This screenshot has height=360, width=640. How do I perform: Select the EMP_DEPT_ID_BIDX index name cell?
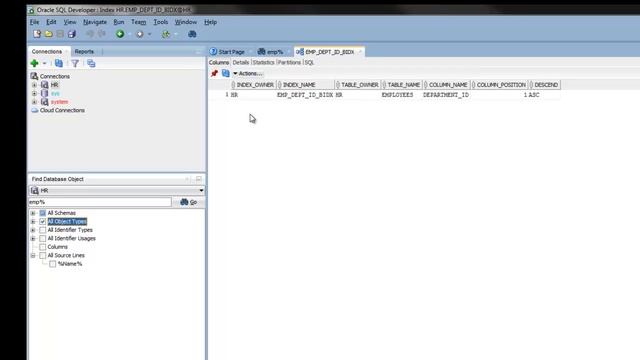tap(305, 95)
